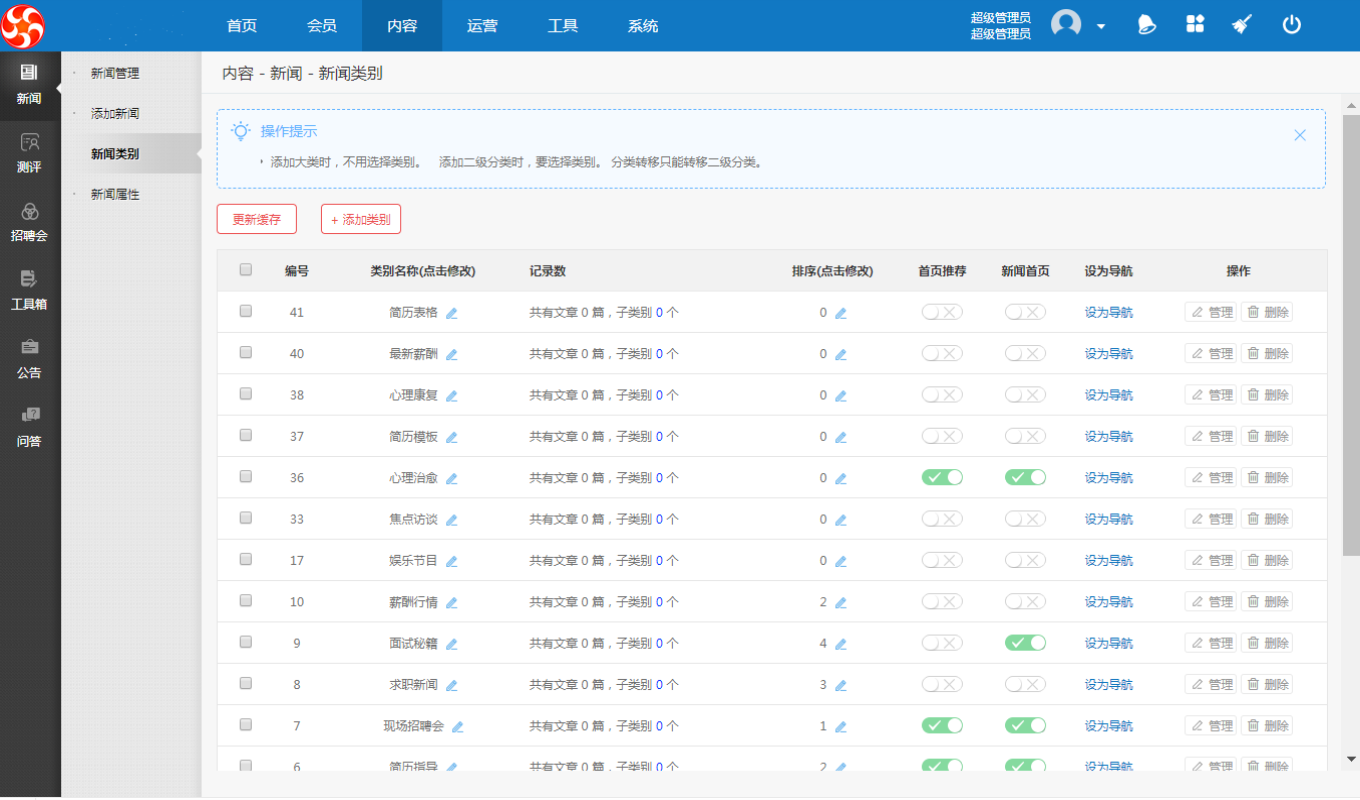Check the checkbox for row 41
This screenshot has width=1360, height=800.
245,311
